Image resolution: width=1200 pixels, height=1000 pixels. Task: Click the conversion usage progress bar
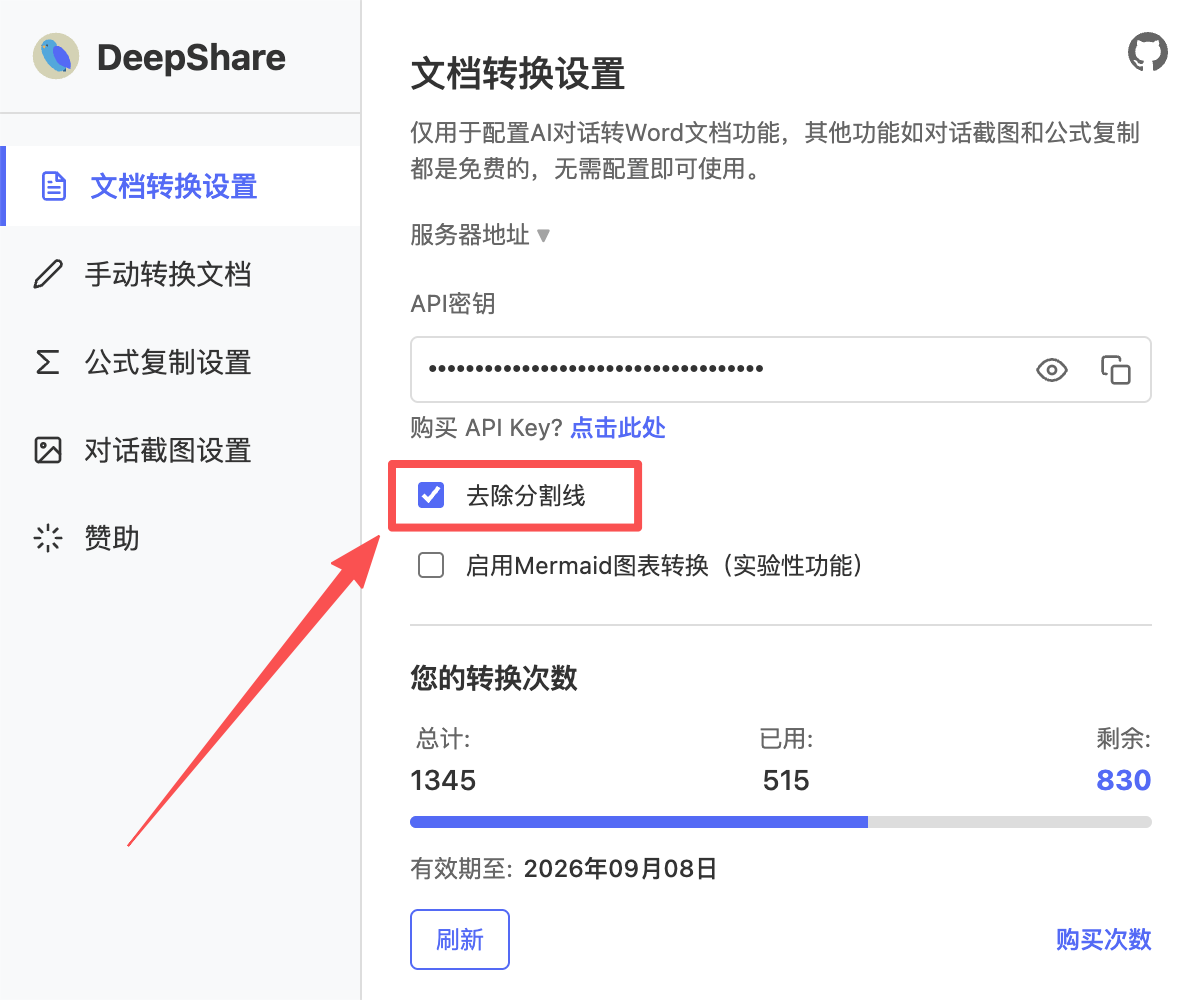tap(780, 822)
